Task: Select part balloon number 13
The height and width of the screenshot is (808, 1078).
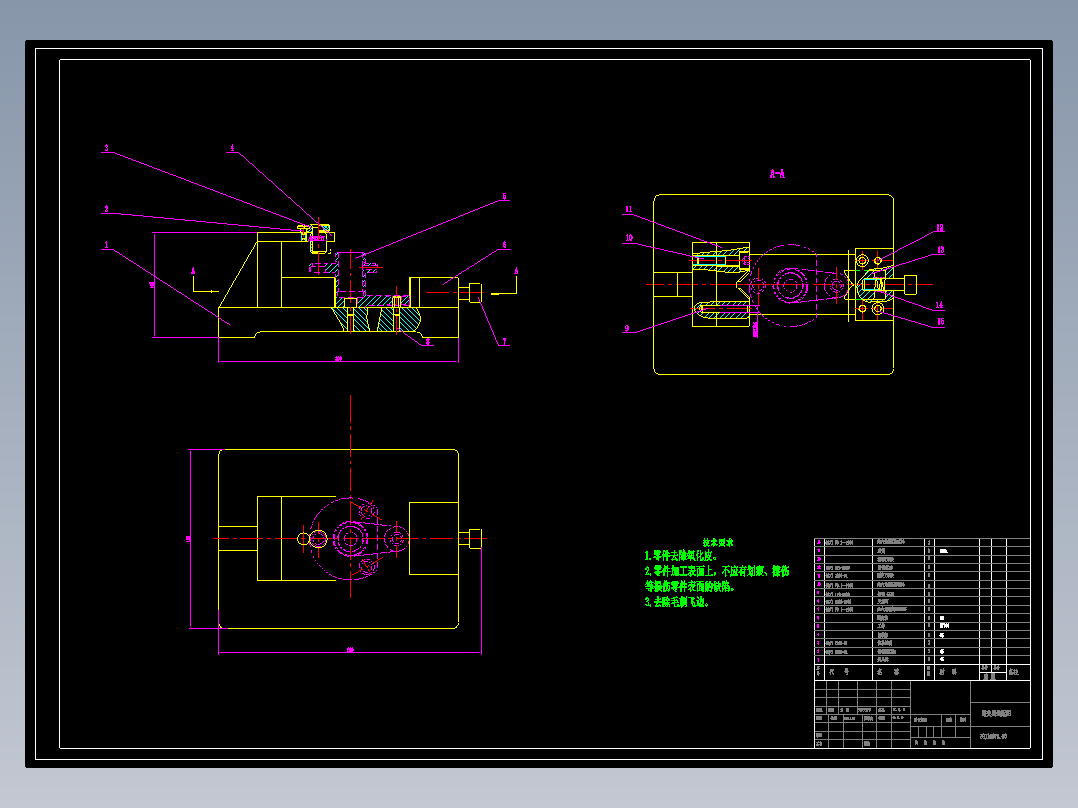Action: tap(940, 250)
